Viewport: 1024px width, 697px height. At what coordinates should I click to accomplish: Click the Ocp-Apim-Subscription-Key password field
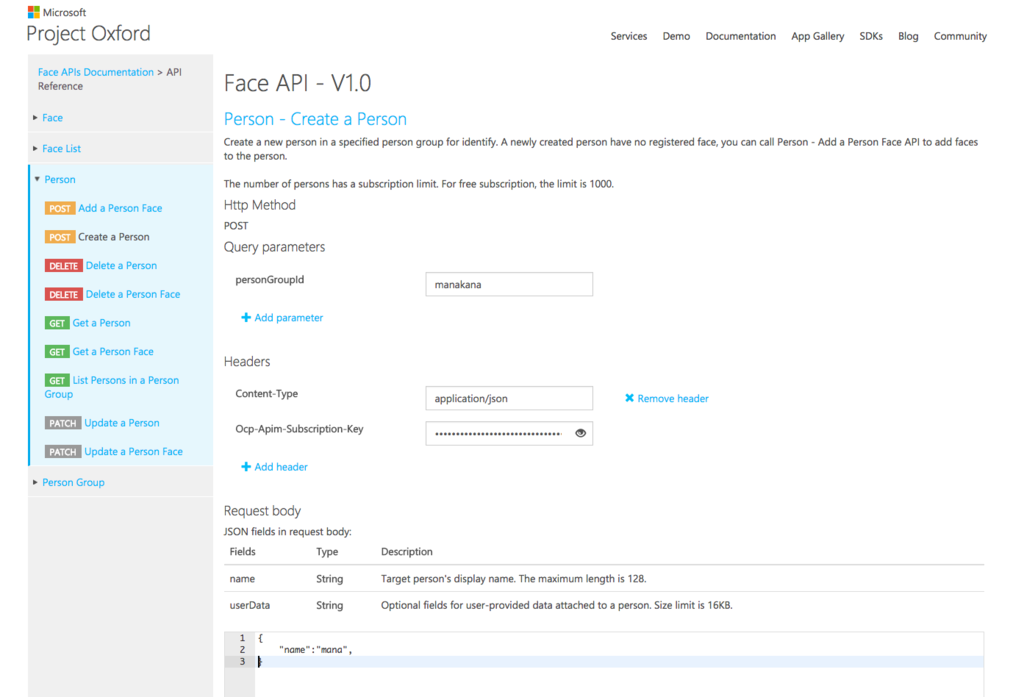pyautogui.click(x=509, y=433)
